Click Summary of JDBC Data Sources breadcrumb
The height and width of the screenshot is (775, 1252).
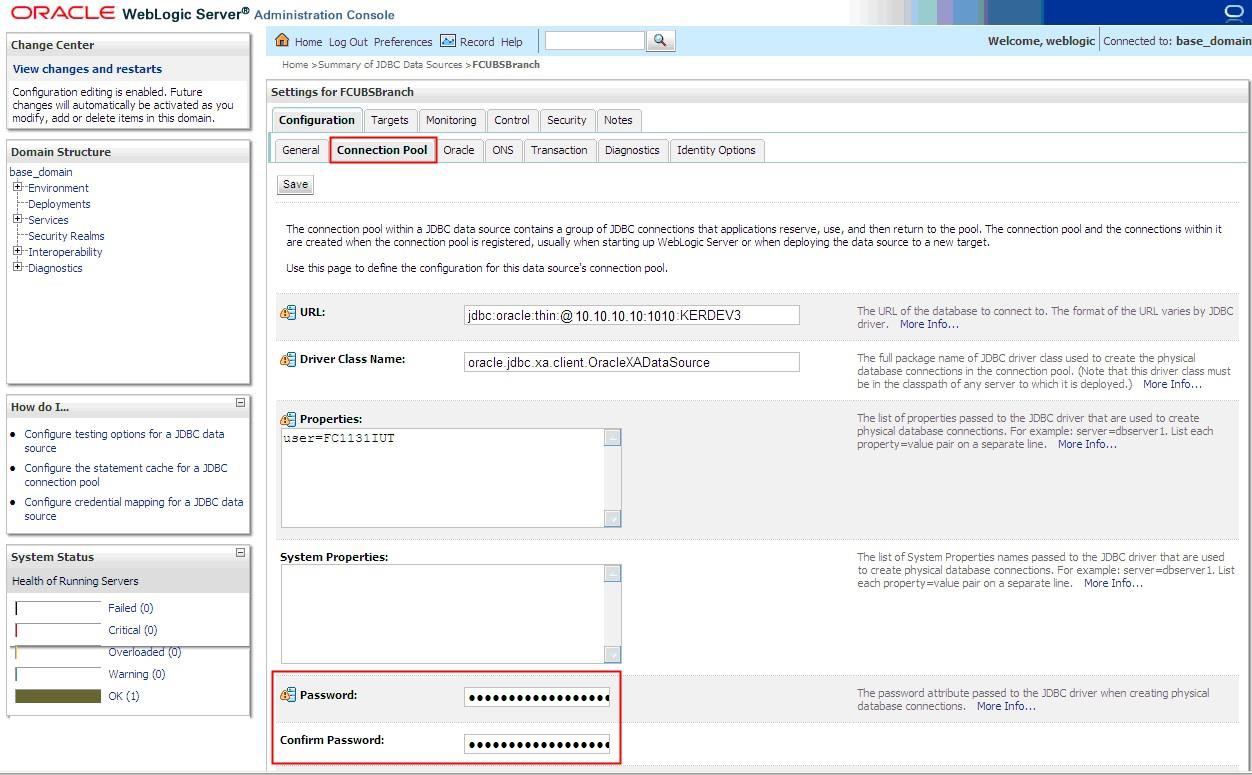pyautogui.click(x=390, y=65)
